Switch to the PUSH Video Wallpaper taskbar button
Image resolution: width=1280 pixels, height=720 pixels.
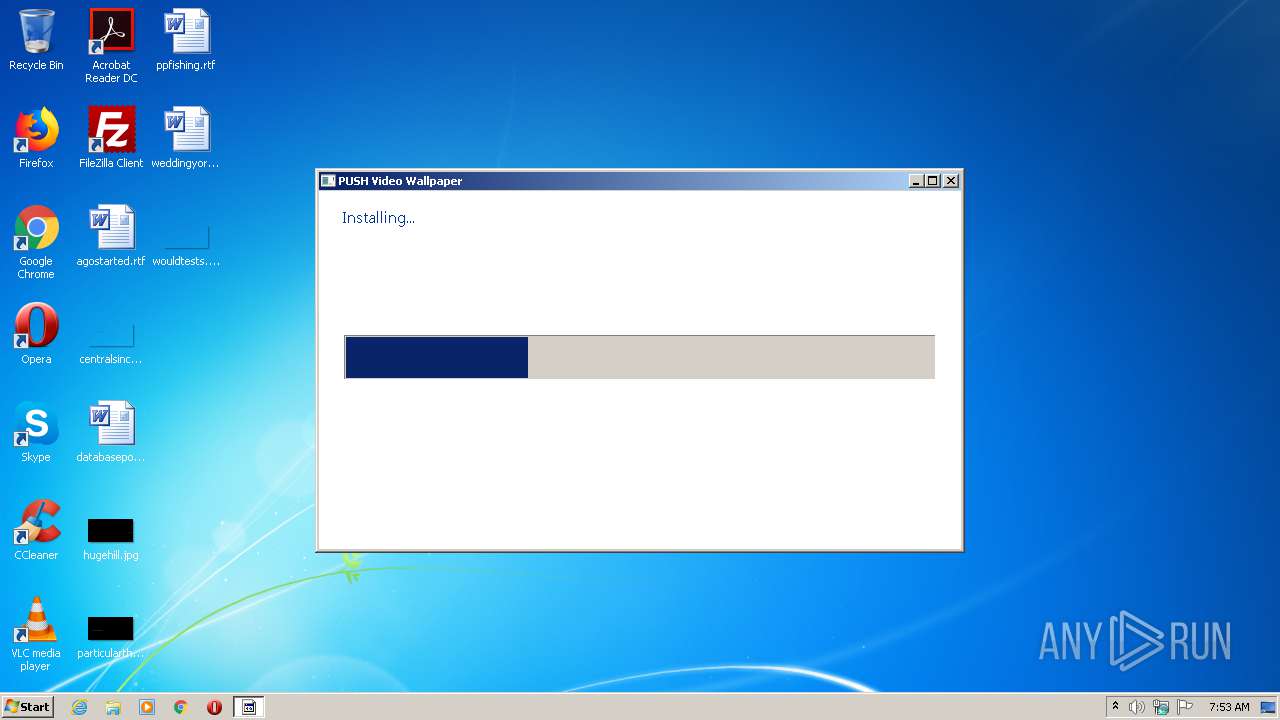[x=249, y=707]
